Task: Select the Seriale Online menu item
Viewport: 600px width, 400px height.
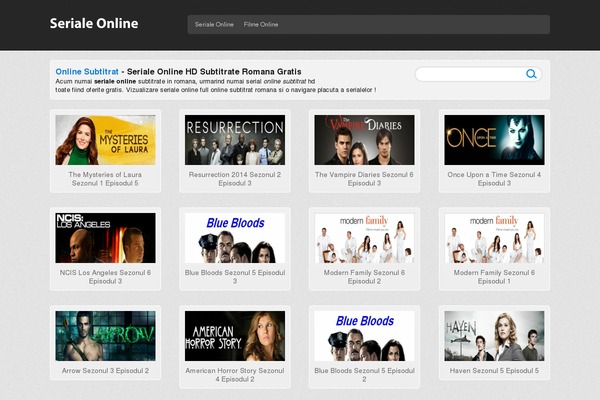Action: click(214, 24)
